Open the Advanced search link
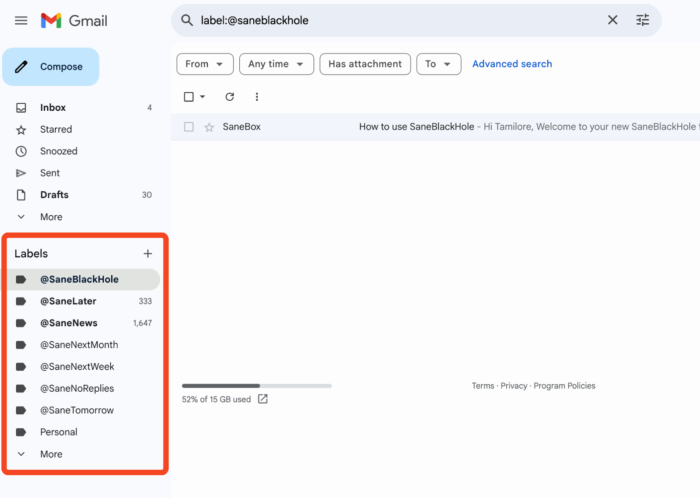The height and width of the screenshot is (498, 700). tap(512, 64)
